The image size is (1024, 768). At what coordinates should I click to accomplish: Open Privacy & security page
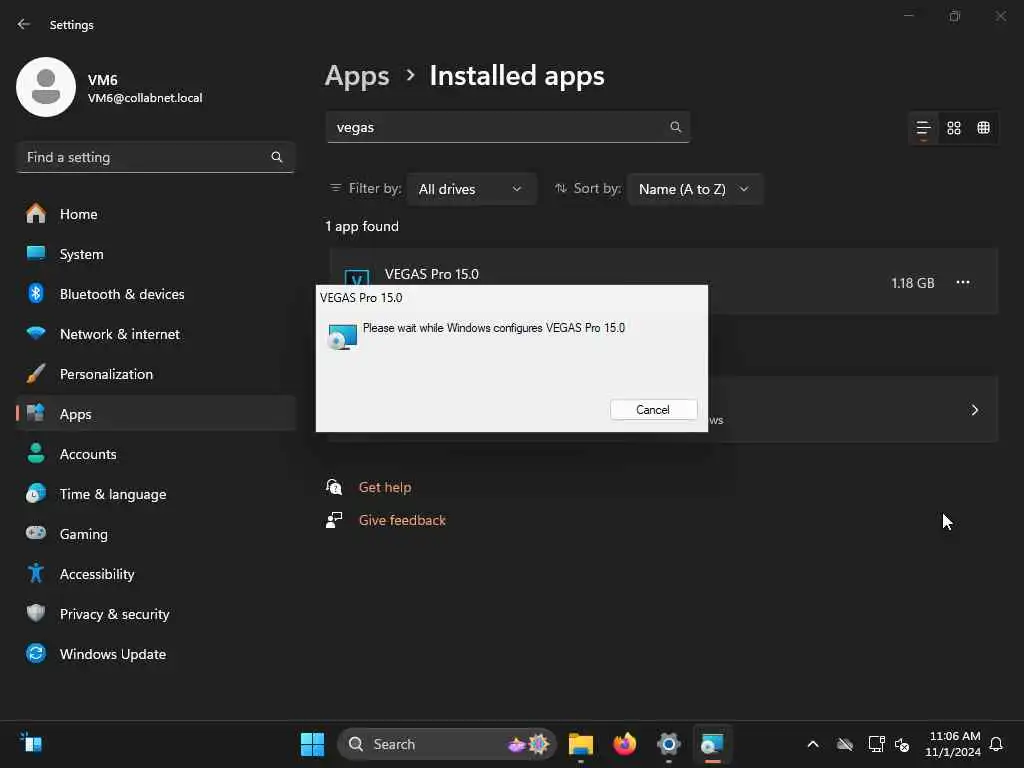click(x=155, y=614)
